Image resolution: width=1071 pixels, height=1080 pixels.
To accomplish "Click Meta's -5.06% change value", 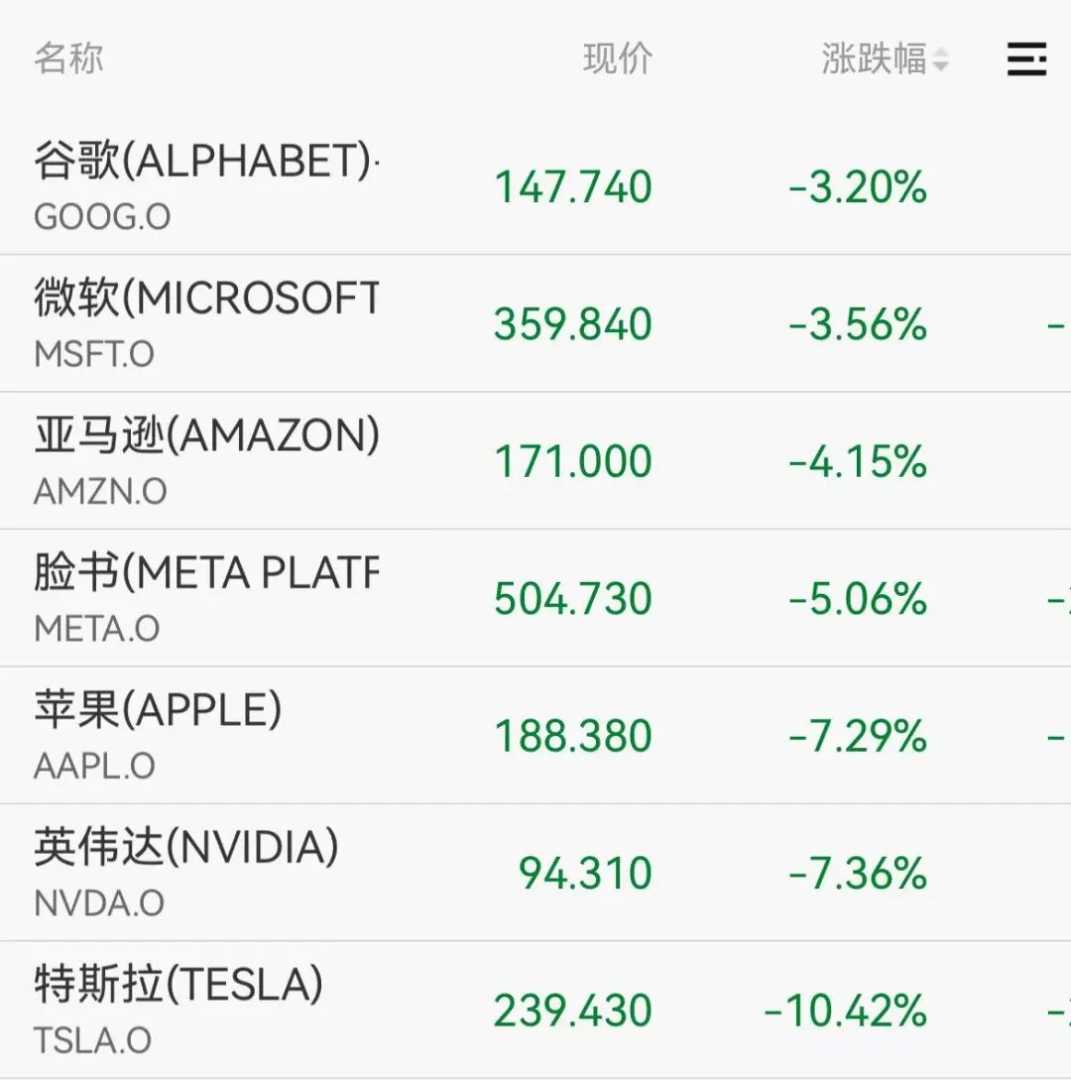I will (x=858, y=600).
